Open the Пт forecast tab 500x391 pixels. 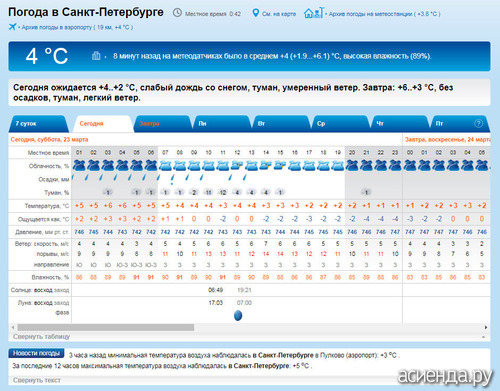[x=460, y=124]
